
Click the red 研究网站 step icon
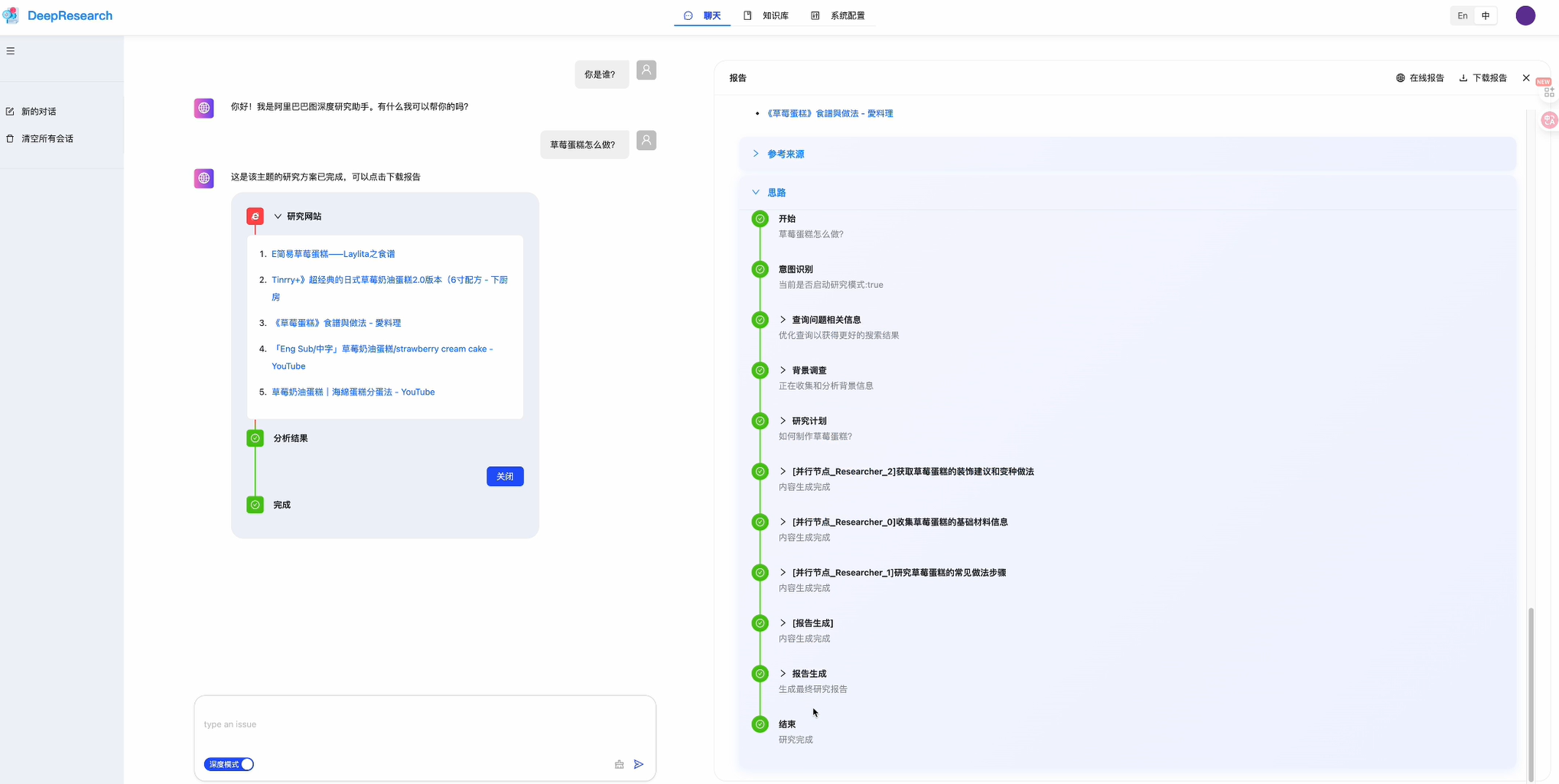(255, 216)
